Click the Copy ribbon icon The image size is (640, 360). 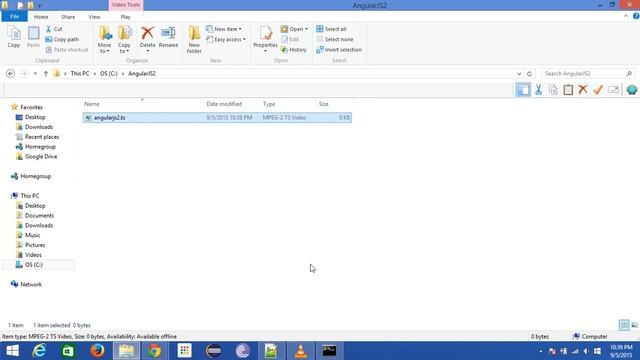point(13,37)
